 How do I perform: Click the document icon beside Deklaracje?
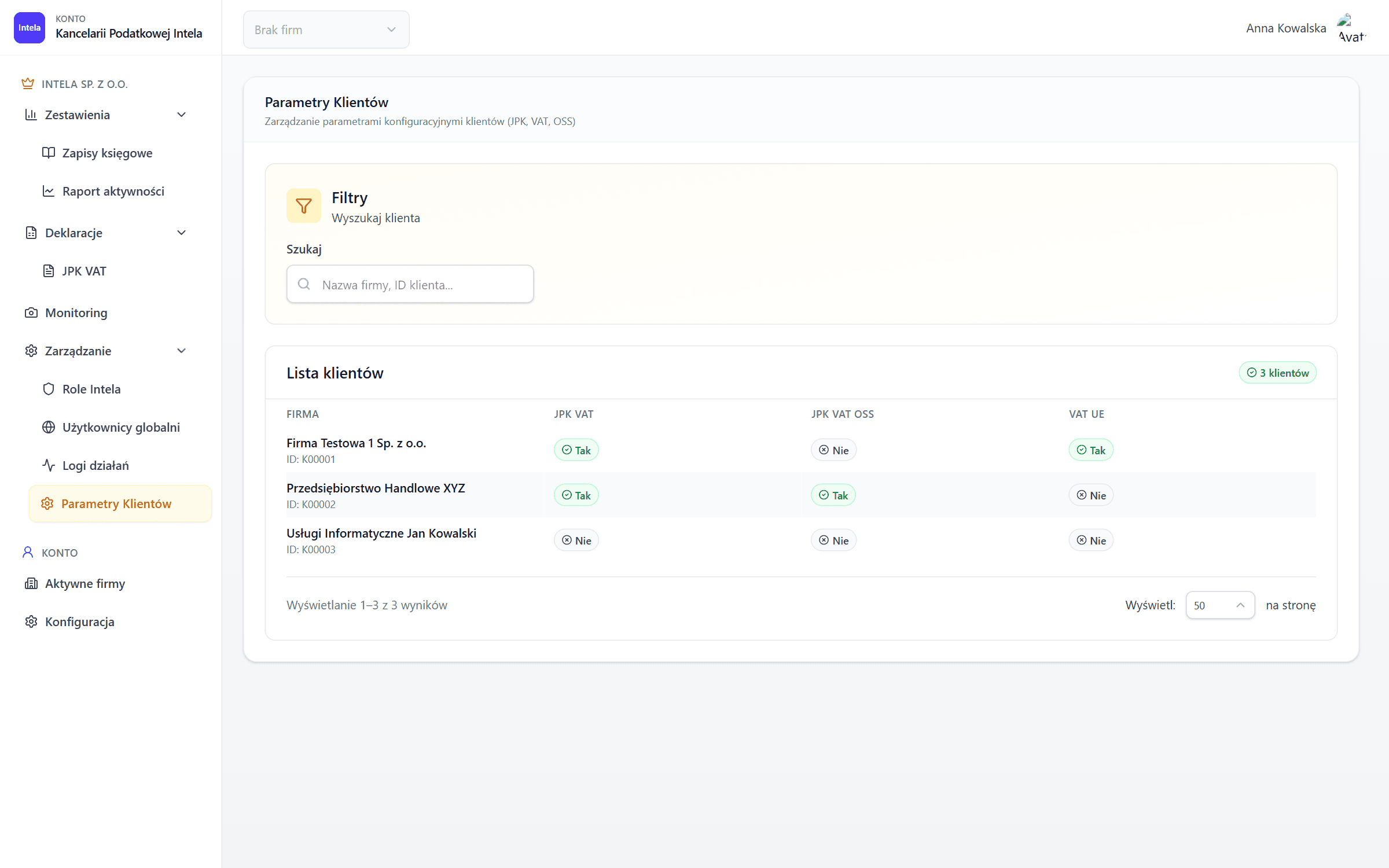click(x=31, y=233)
